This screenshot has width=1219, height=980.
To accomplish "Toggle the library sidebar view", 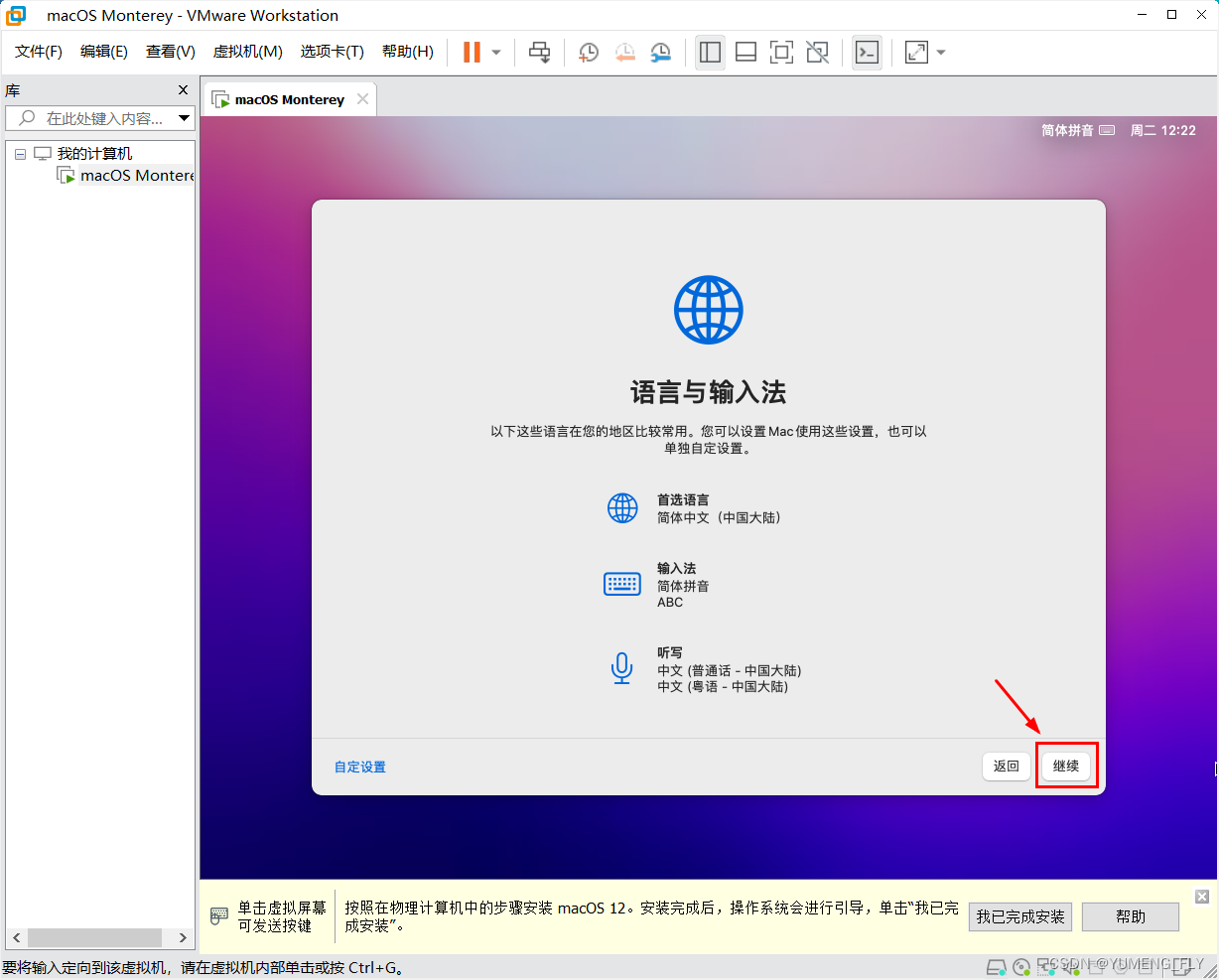I will pyautogui.click(x=710, y=52).
